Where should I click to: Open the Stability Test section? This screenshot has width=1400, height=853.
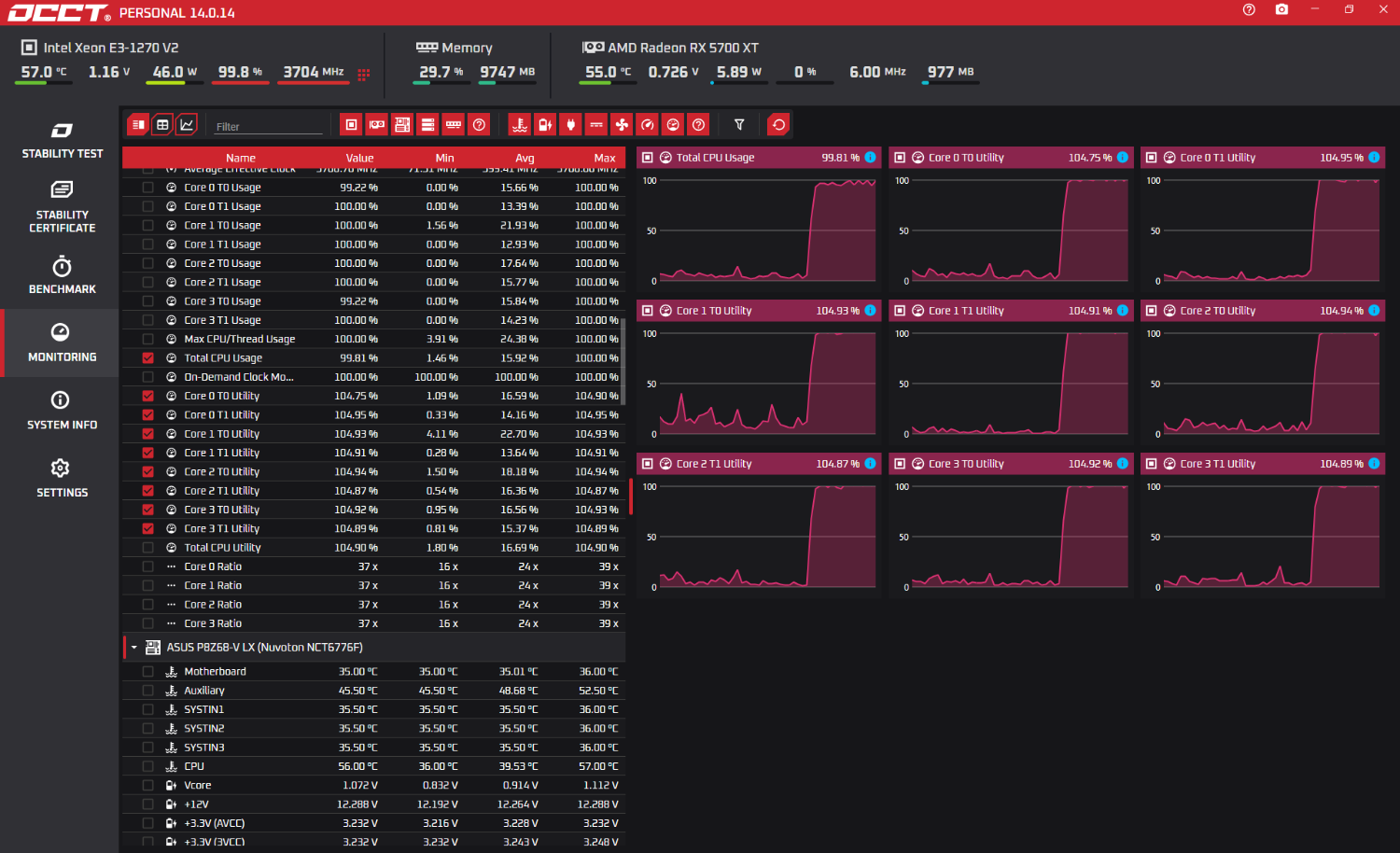62,140
